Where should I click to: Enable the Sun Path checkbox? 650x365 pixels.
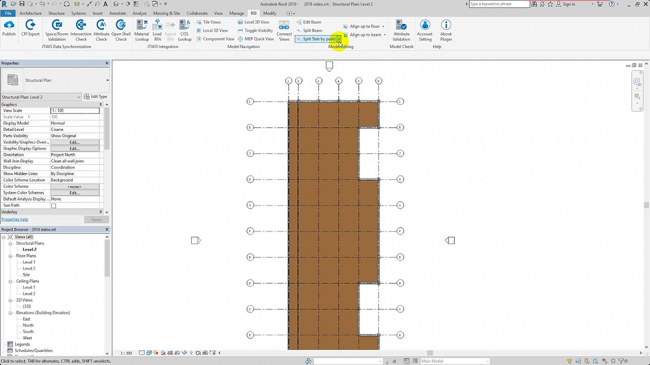click(x=53, y=206)
